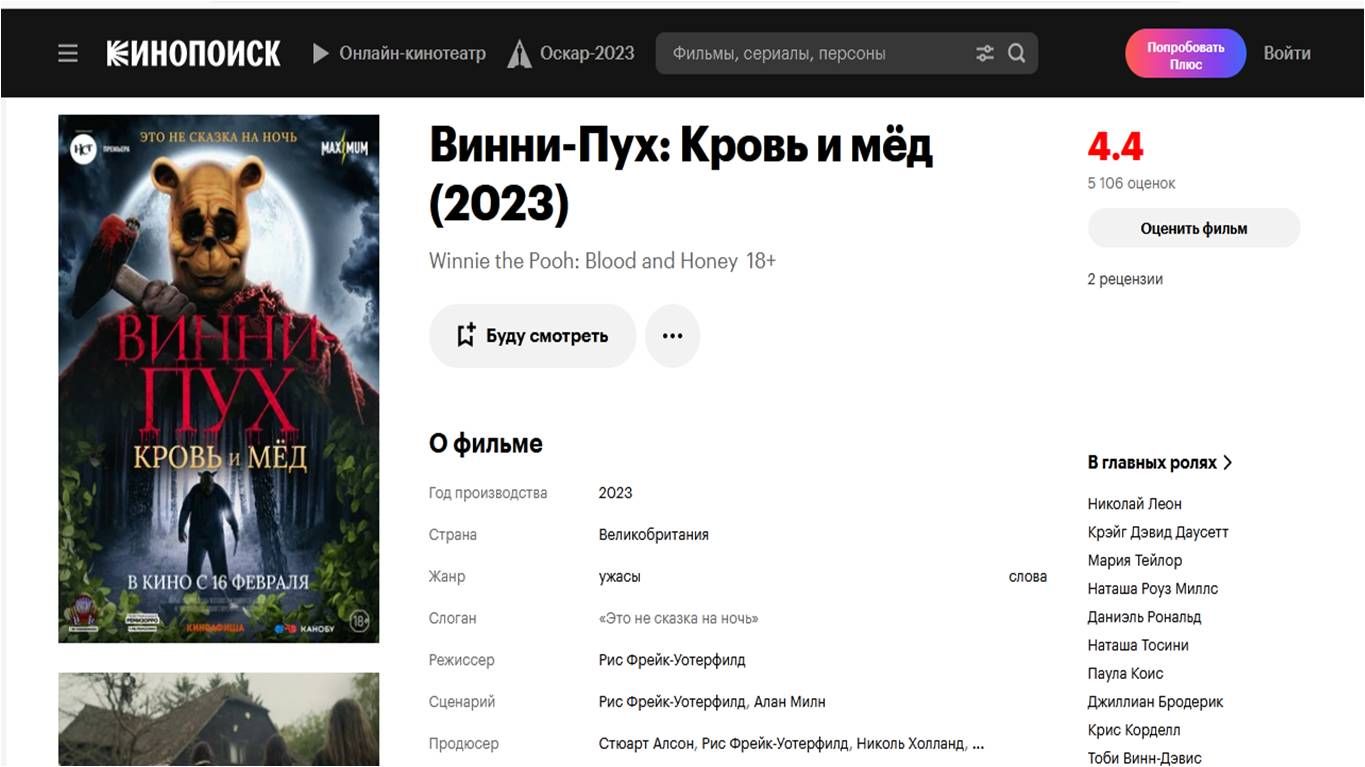Open the hamburger menu in header
The height and width of the screenshot is (767, 1365).
click(x=67, y=54)
